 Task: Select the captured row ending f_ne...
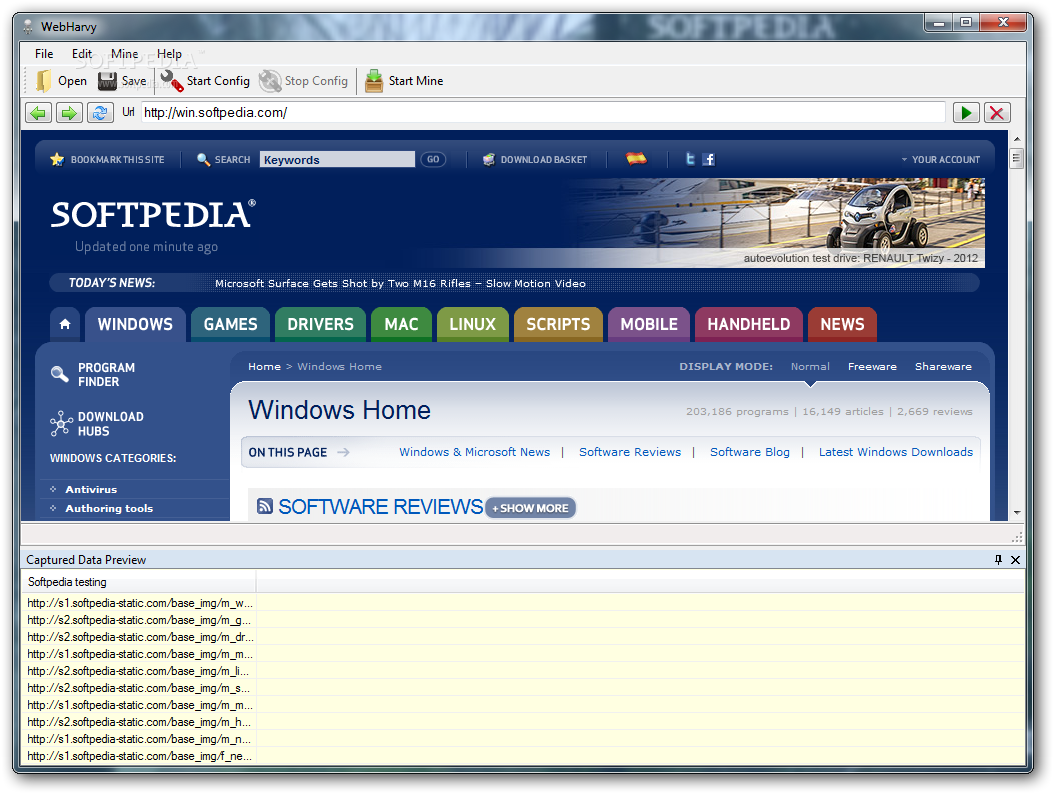click(140, 756)
